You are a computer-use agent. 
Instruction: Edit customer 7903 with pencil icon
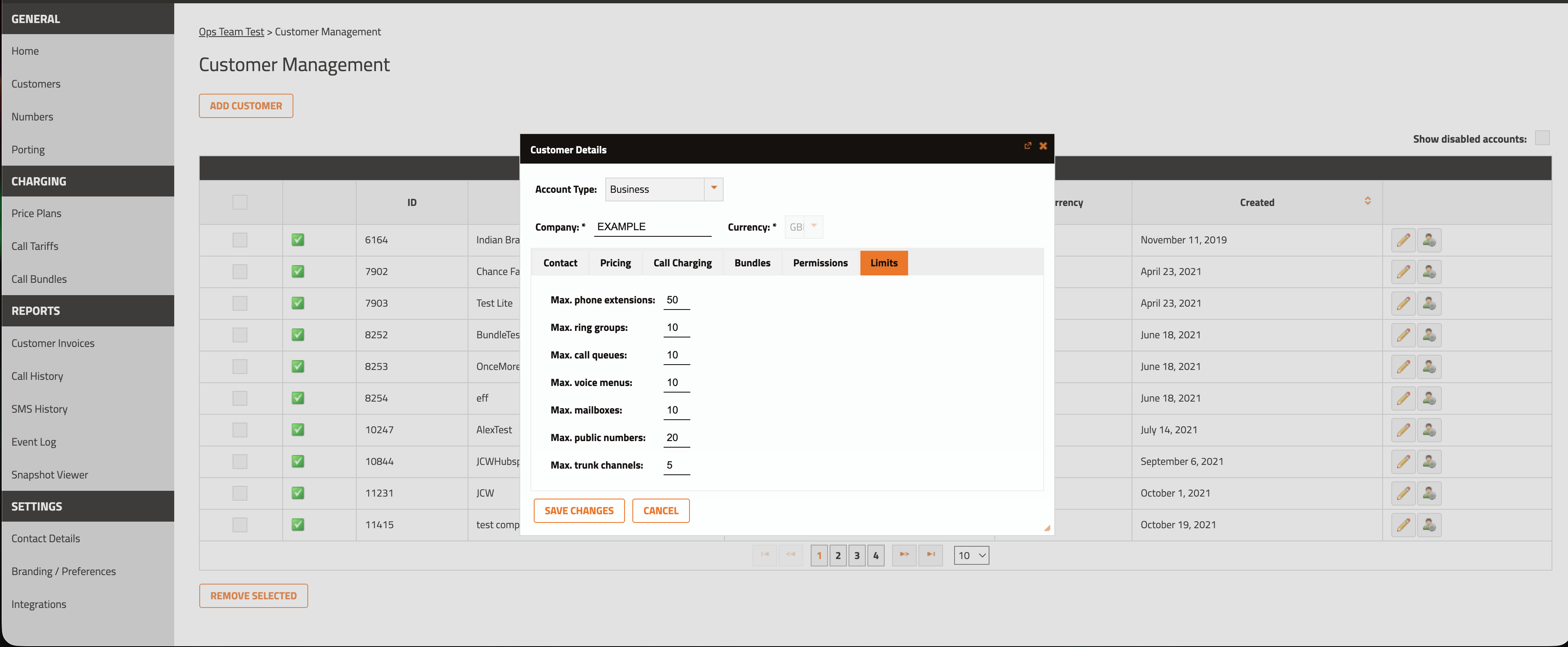click(1403, 303)
